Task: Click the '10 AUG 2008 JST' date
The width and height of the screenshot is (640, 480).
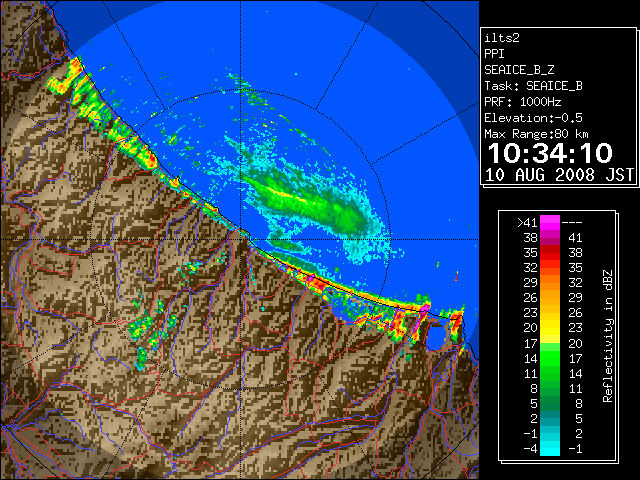Action: (x=559, y=175)
